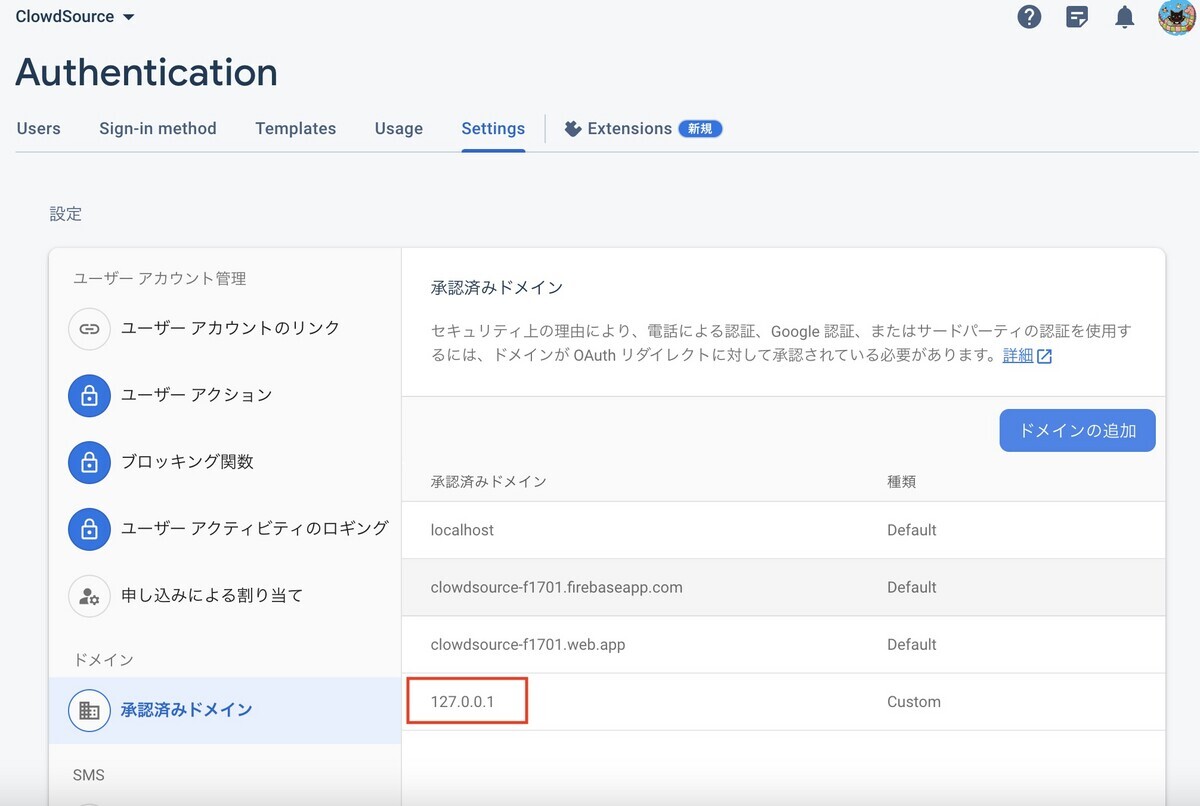Viewport: 1200px width, 806px height.
Task: Click the ブロッキング関数 lock icon
Action: pos(89,462)
